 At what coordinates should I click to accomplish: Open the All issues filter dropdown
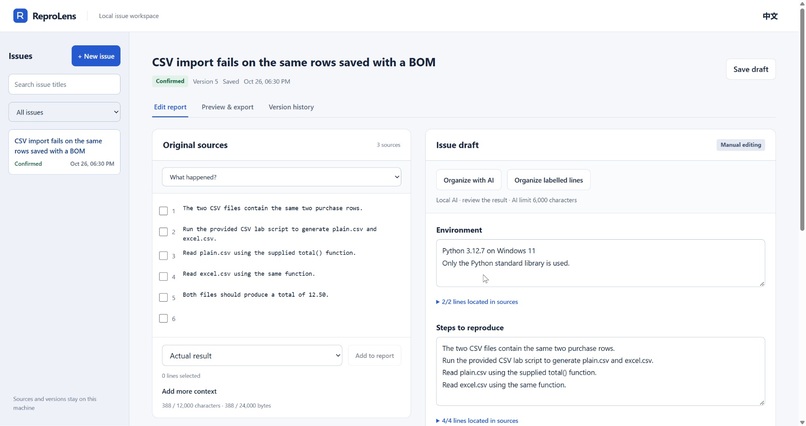point(64,112)
